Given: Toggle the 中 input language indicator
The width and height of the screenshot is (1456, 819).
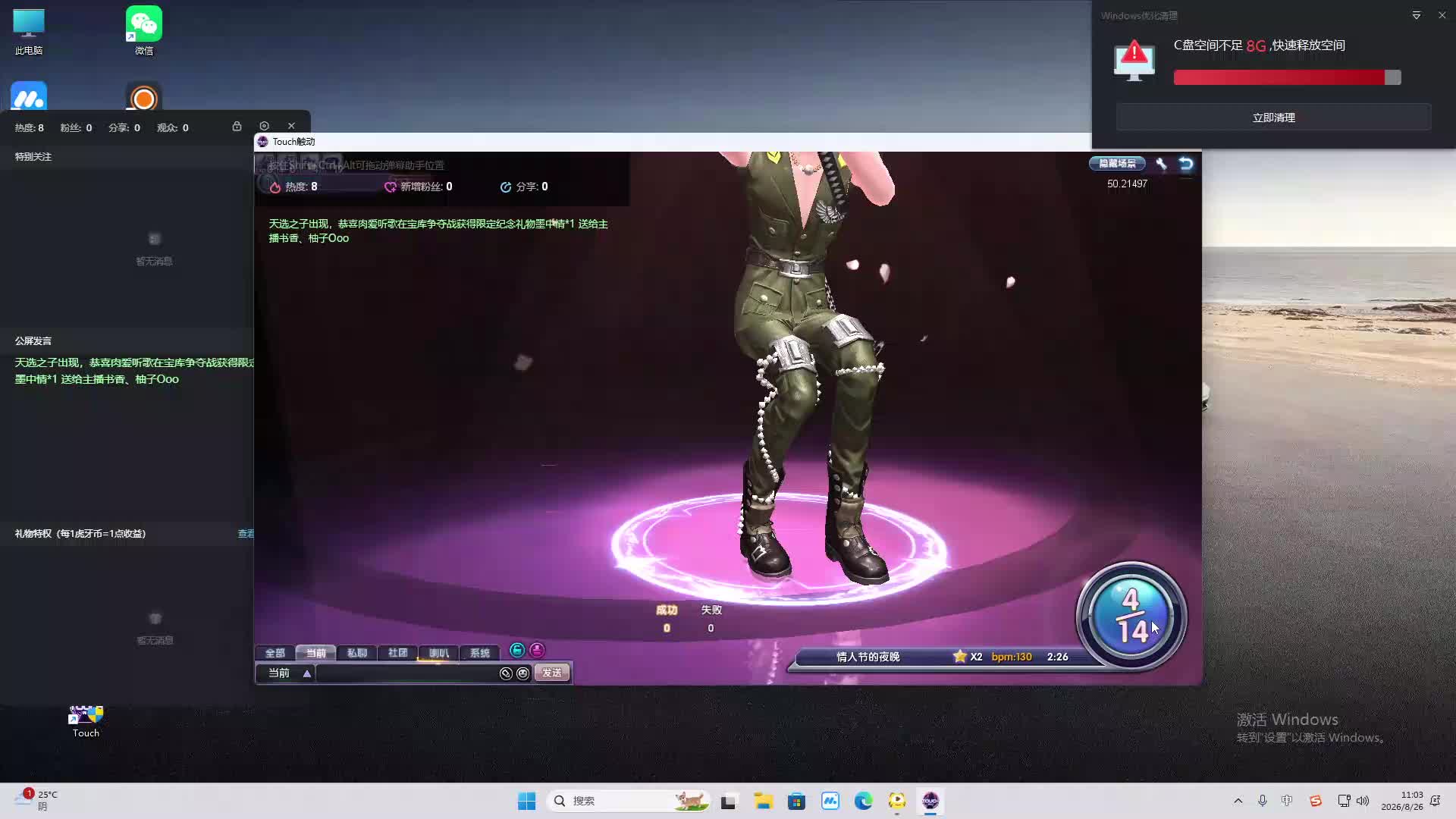Looking at the screenshot, I should tap(1287, 801).
